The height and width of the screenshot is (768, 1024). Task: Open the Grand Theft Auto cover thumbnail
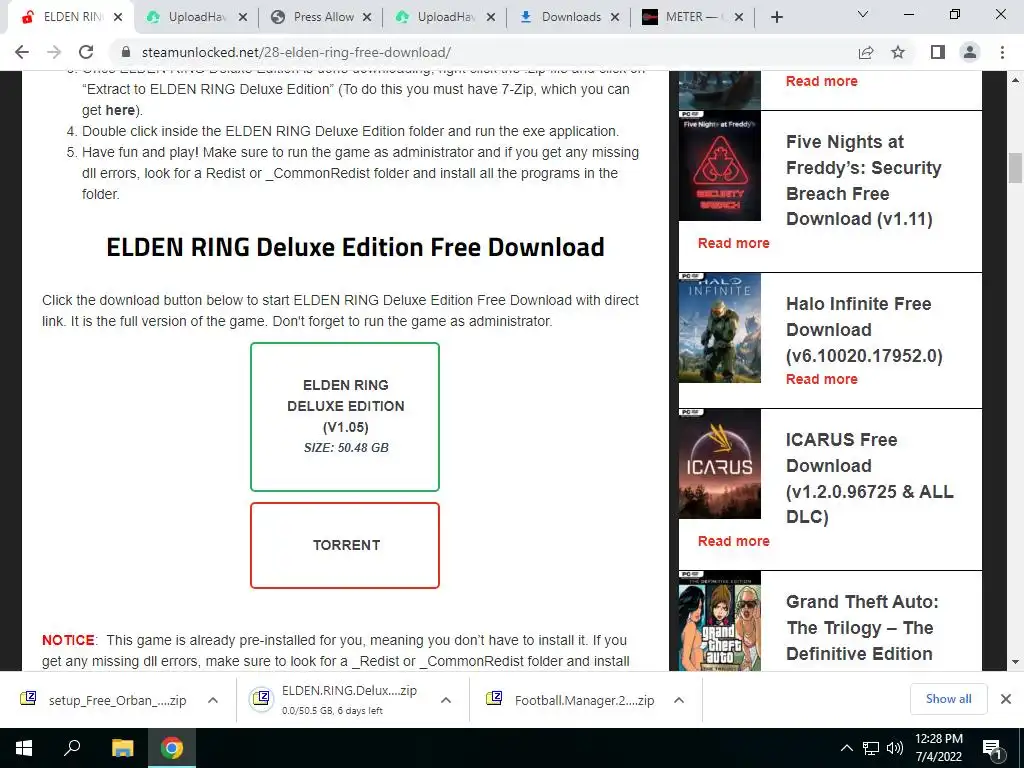(x=720, y=620)
